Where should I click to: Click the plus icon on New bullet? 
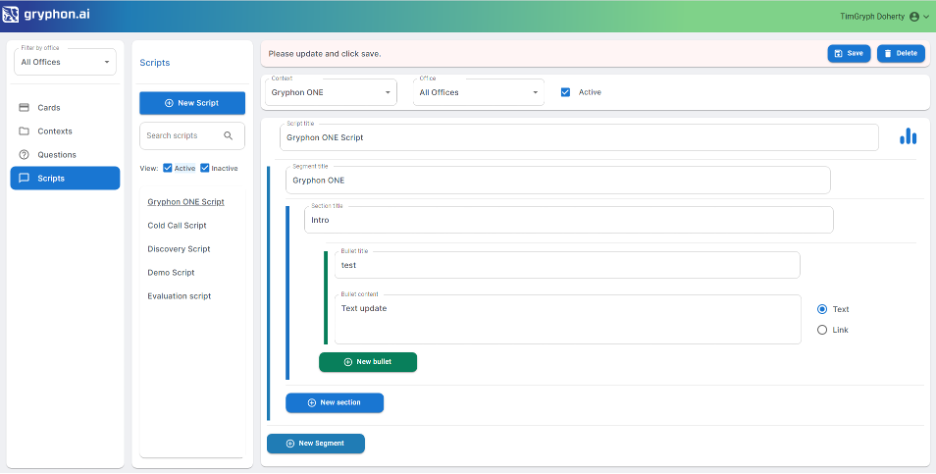tap(348, 362)
